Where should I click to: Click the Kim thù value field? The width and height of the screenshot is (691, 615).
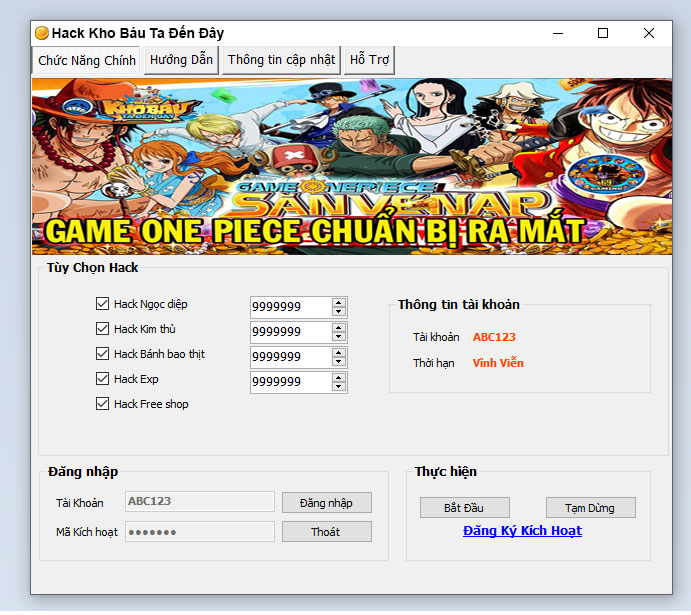pos(291,332)
